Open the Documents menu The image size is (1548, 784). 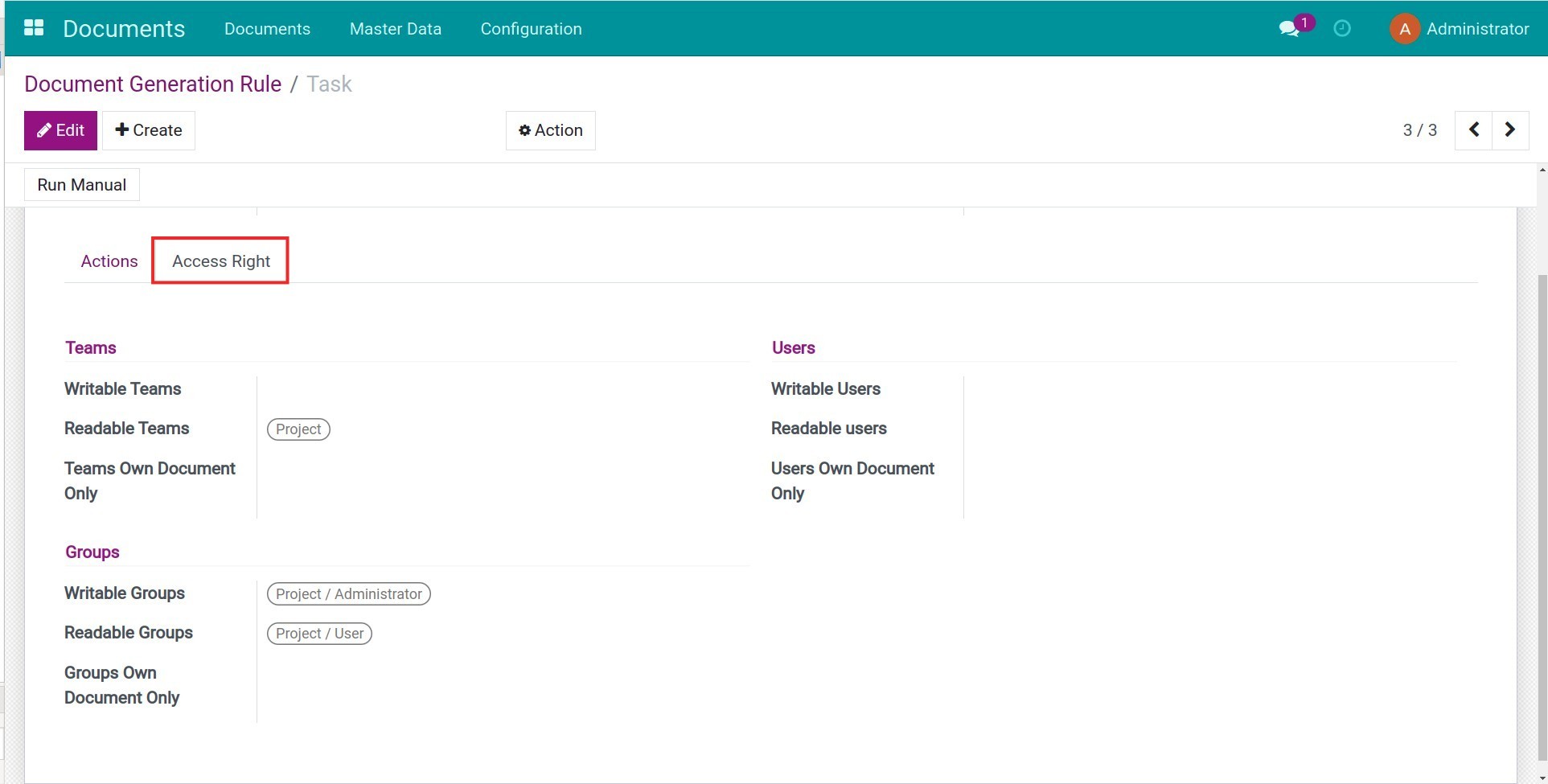[x=268, y=28]
